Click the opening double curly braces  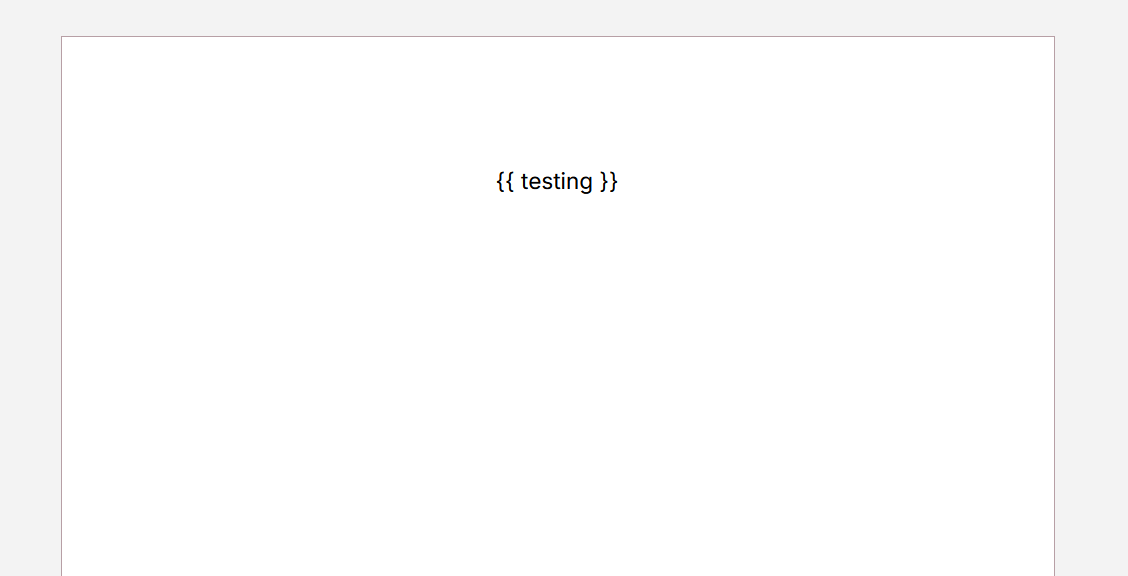(x=505, y=181)
